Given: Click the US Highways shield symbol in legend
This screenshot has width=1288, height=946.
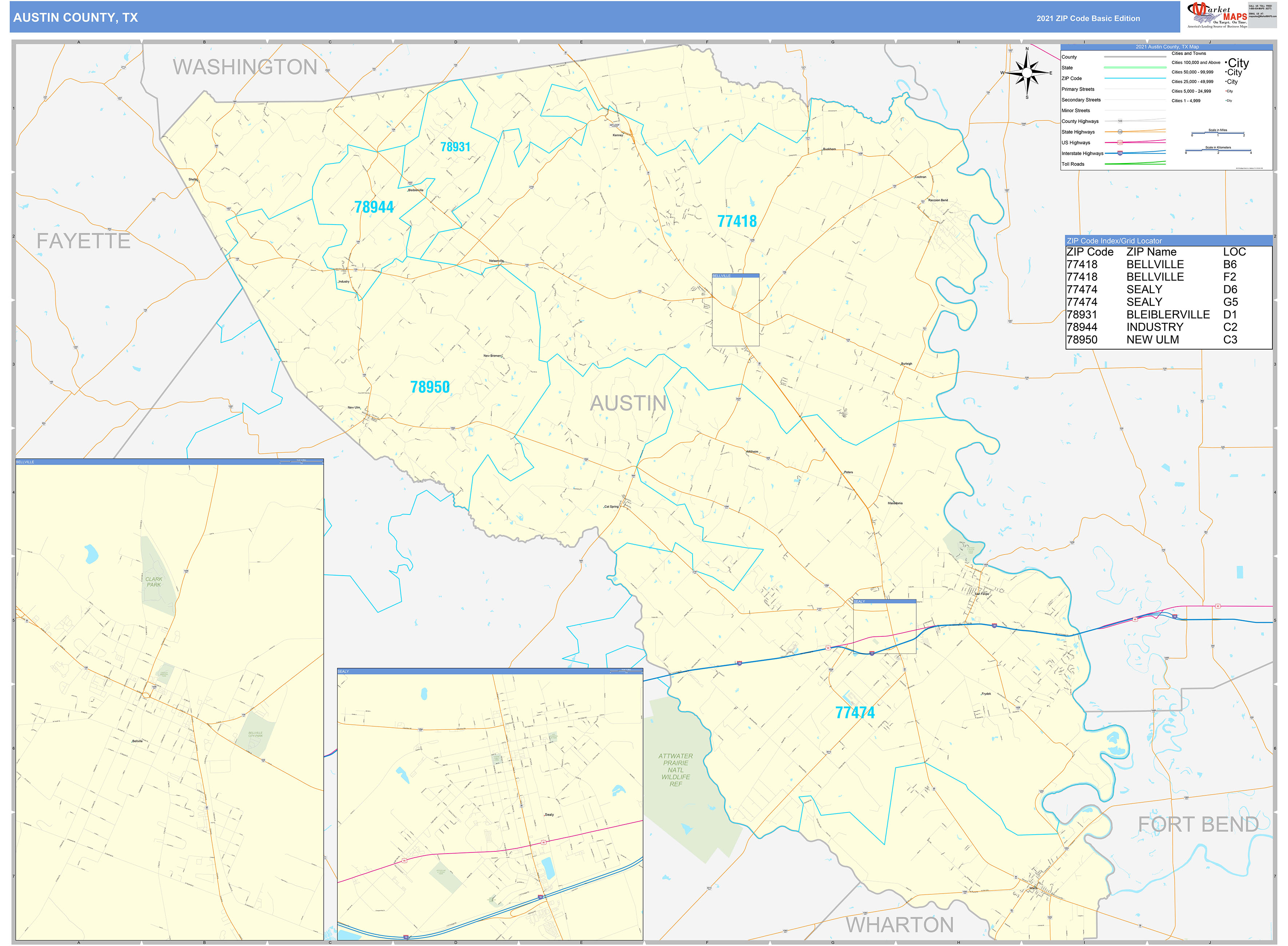Looking at the screenshot, I should (1120, 143).
